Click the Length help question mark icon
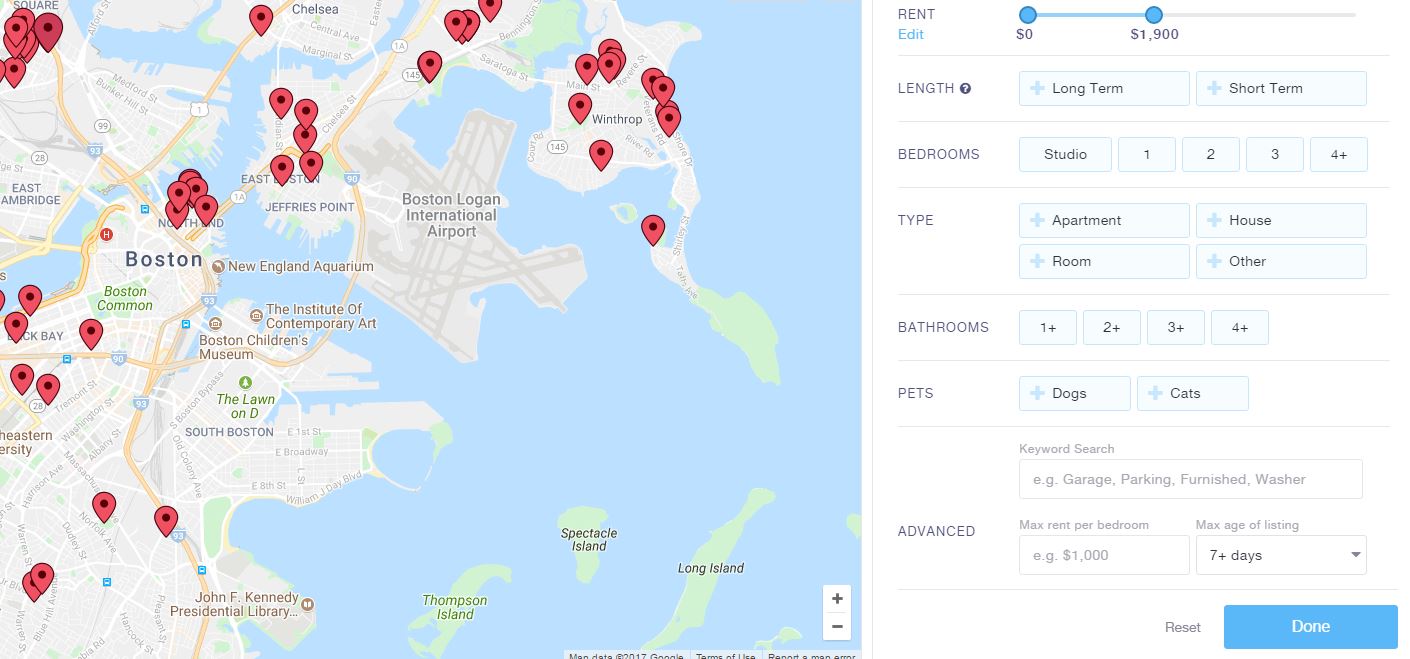The image size is (1410, 659). 965,88
